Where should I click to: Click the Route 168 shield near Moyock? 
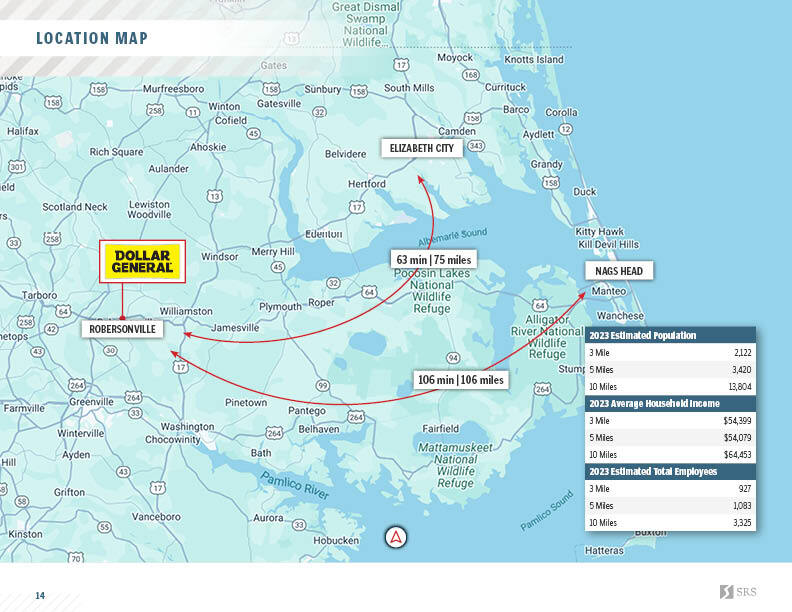click(470, 75)
